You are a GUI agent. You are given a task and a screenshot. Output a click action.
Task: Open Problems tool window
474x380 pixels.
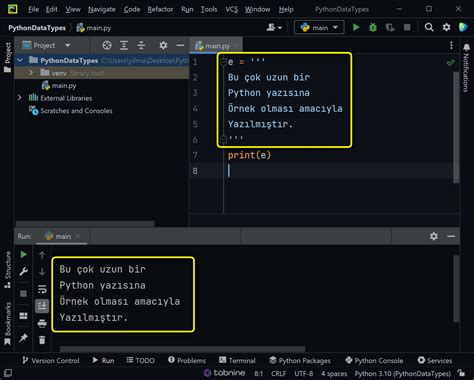coord(187,360)
